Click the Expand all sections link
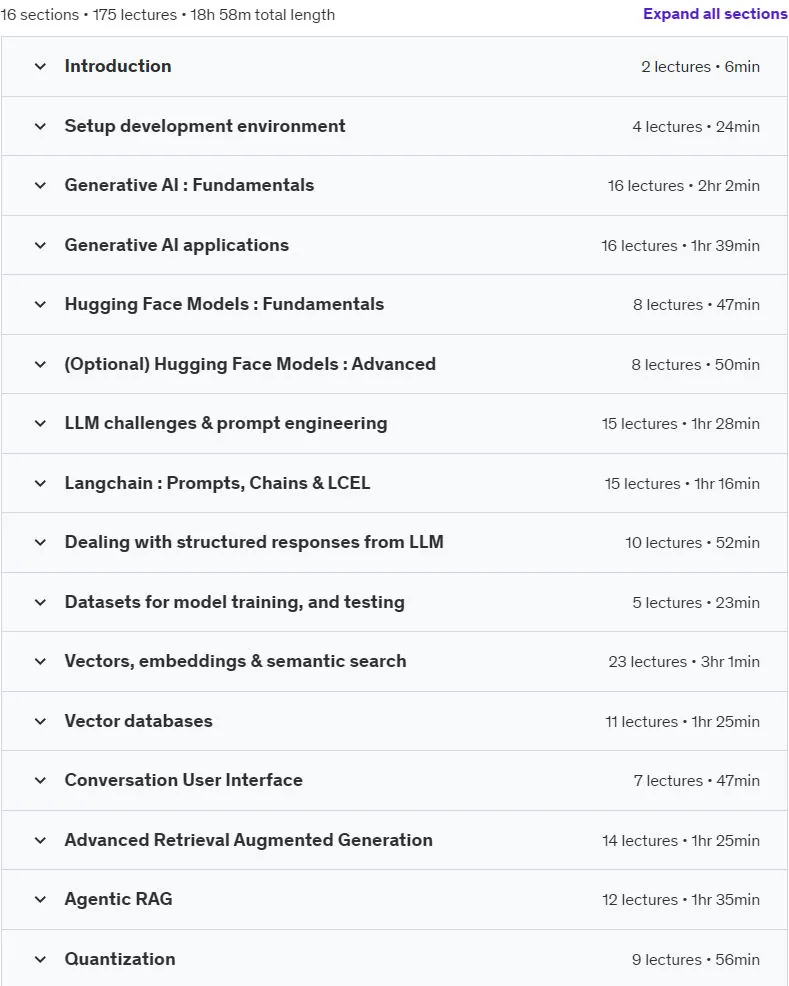 pos(715,14)
